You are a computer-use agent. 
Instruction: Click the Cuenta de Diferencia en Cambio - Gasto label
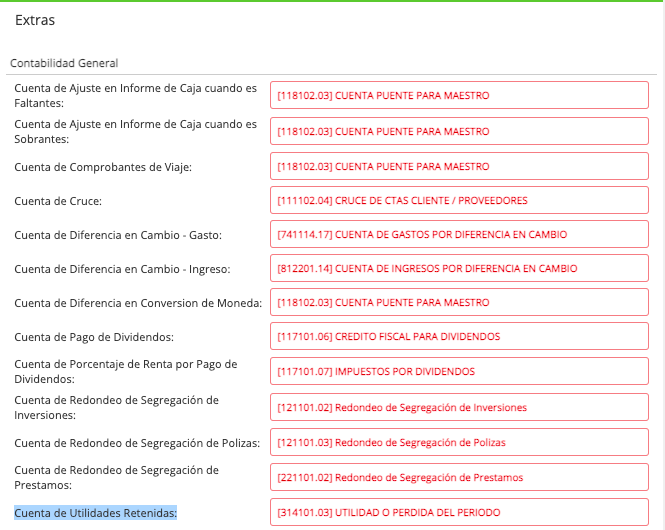pyautogui.click(x=118, y=235)
